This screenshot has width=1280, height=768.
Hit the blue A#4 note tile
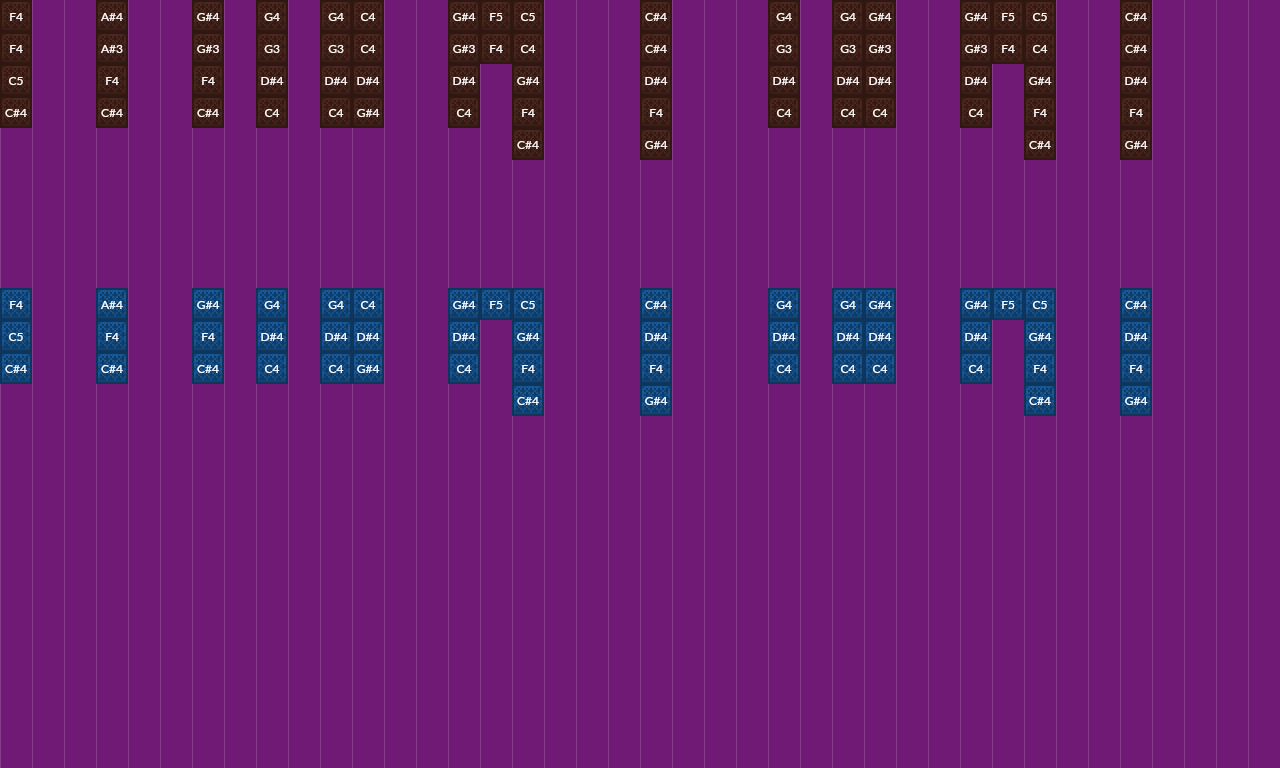click(112, 304)
